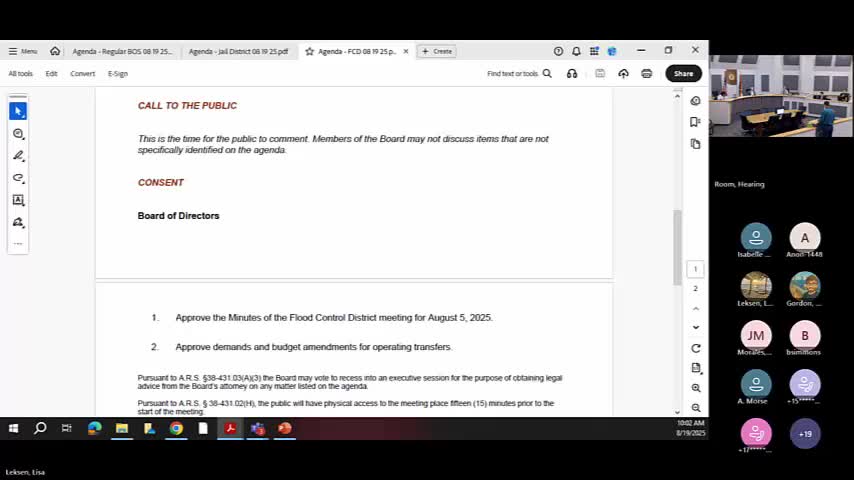Open the Edit menu
Image resolution: width=854 pixels, height=480 pixels.
pyautogui.click(x=51, y=74)
